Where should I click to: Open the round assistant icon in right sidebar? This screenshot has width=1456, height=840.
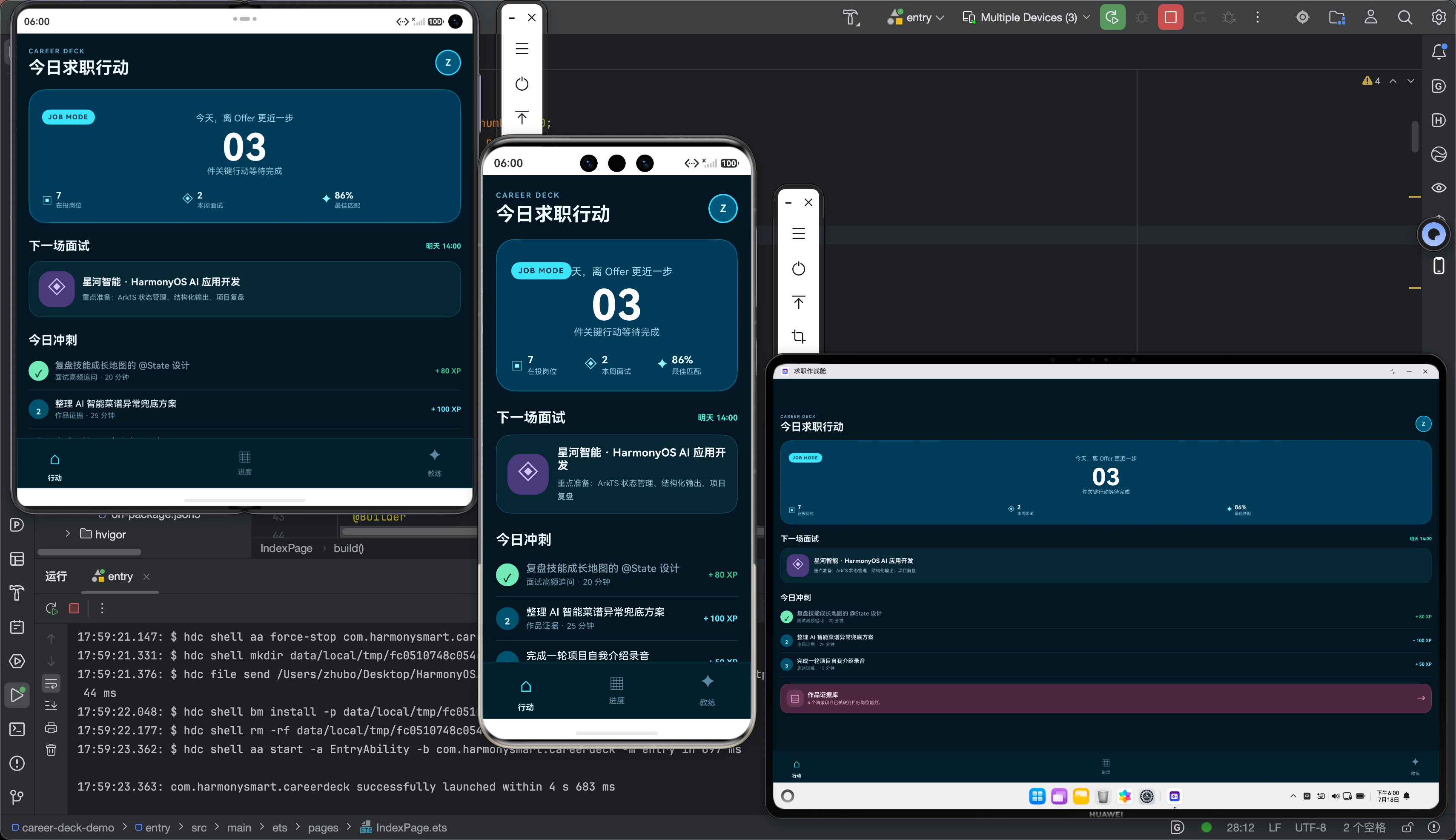pyautogui.click(x=1433, y=234)
